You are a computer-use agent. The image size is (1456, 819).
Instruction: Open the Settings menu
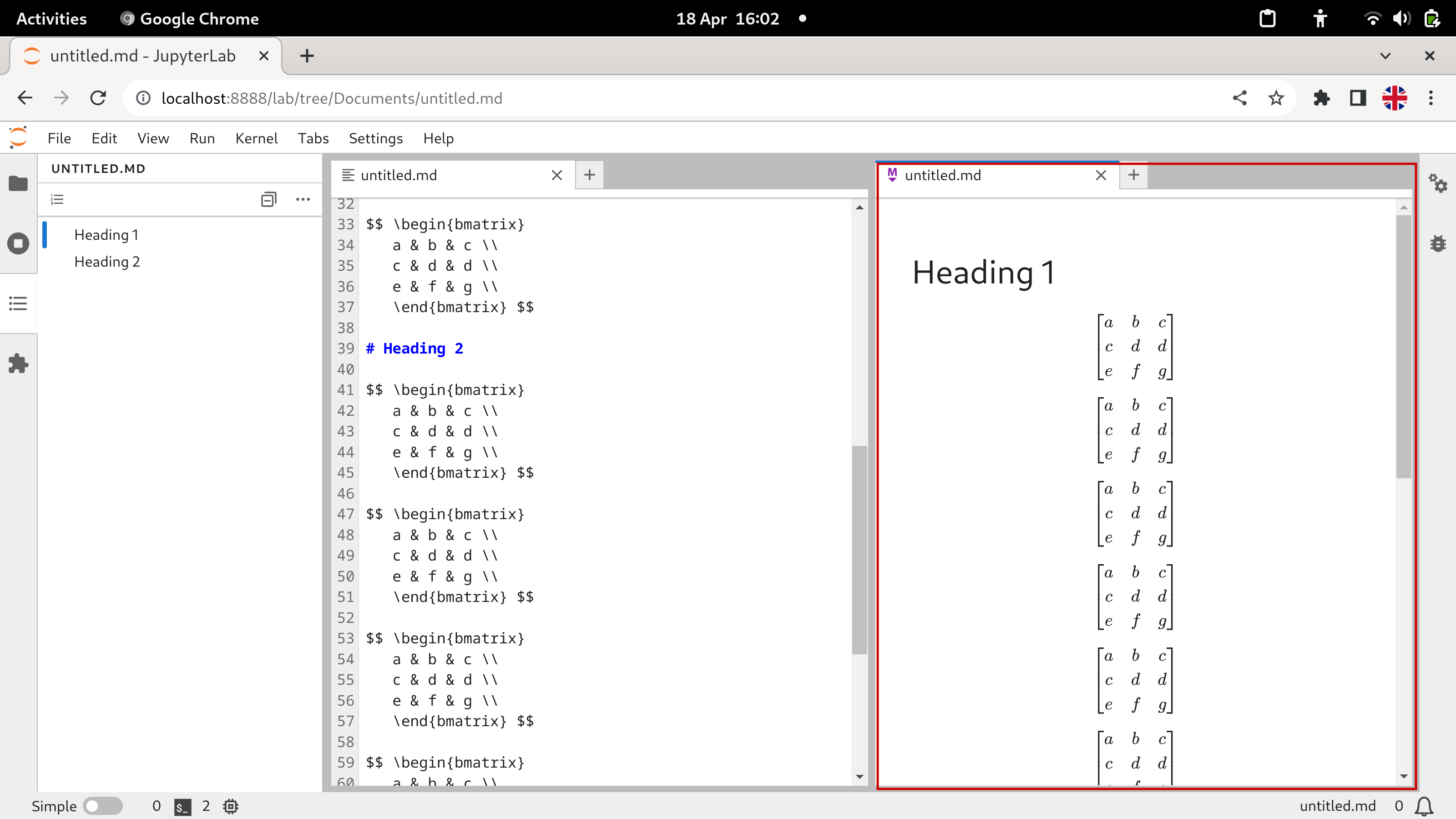click(375, 138)
